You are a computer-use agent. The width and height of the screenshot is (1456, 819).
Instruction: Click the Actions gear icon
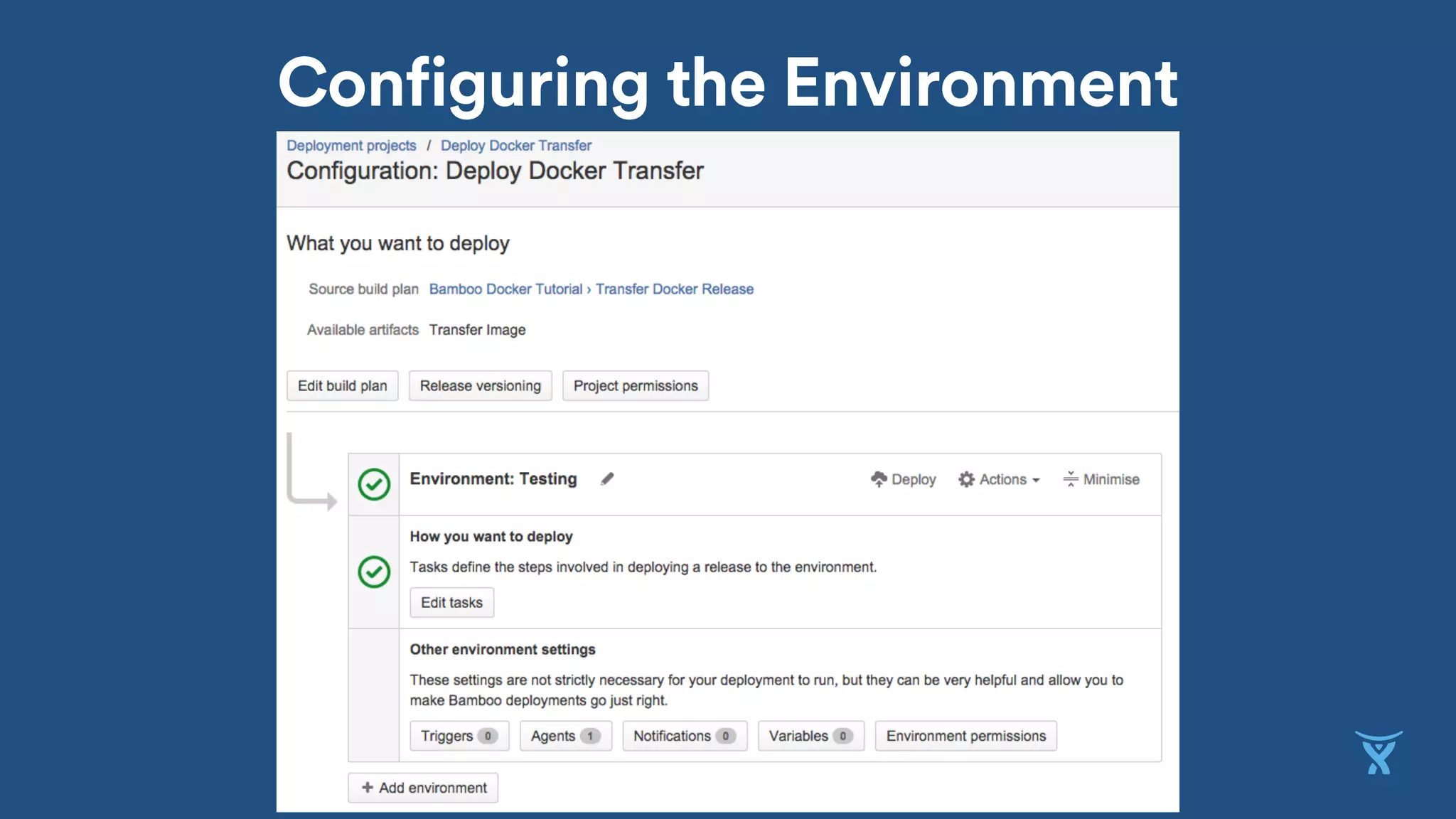[x=966, y=480]
